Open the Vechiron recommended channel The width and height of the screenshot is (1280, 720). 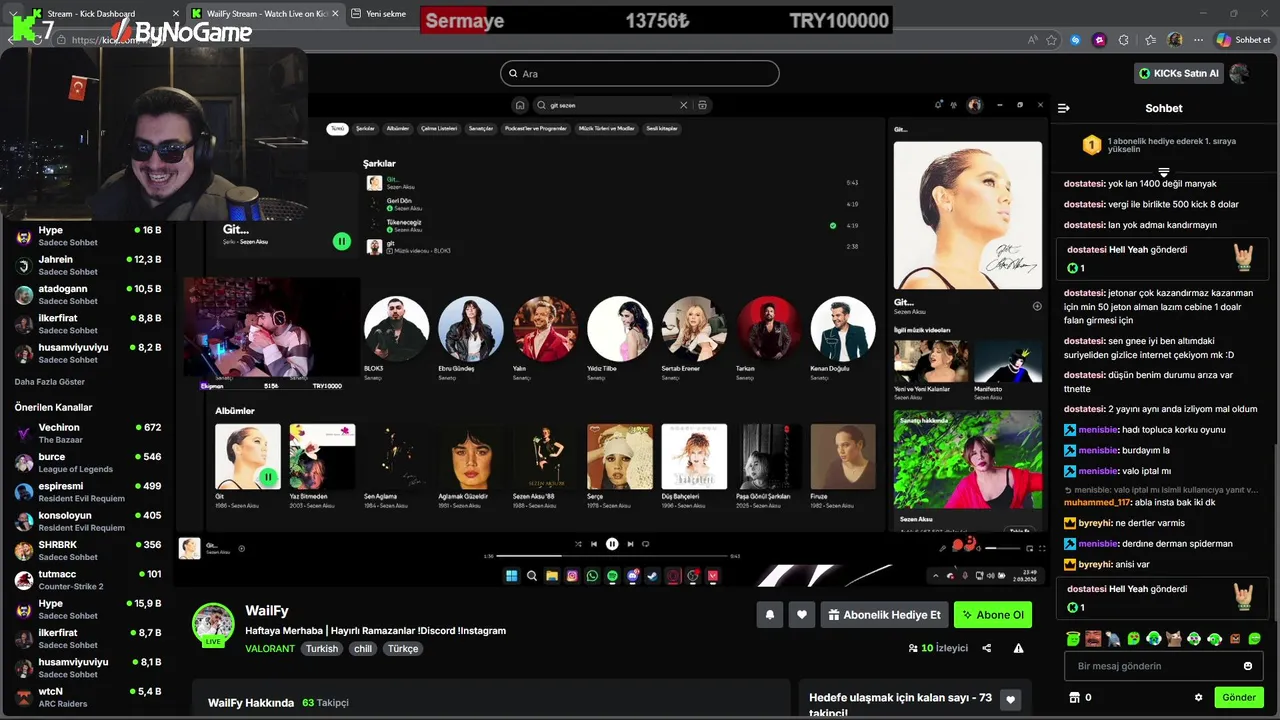[88, 433]
